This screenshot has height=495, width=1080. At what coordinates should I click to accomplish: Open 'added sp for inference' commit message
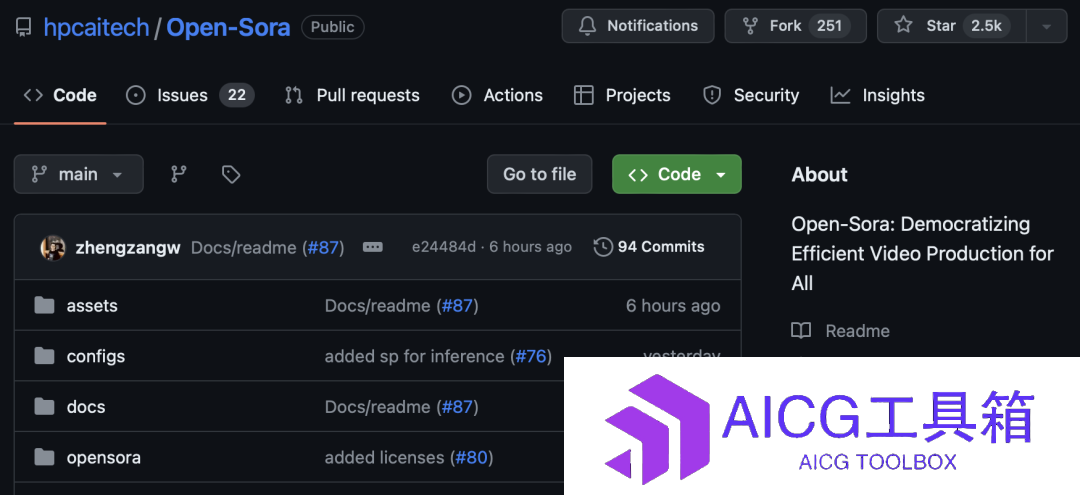[x=415, y=356]
